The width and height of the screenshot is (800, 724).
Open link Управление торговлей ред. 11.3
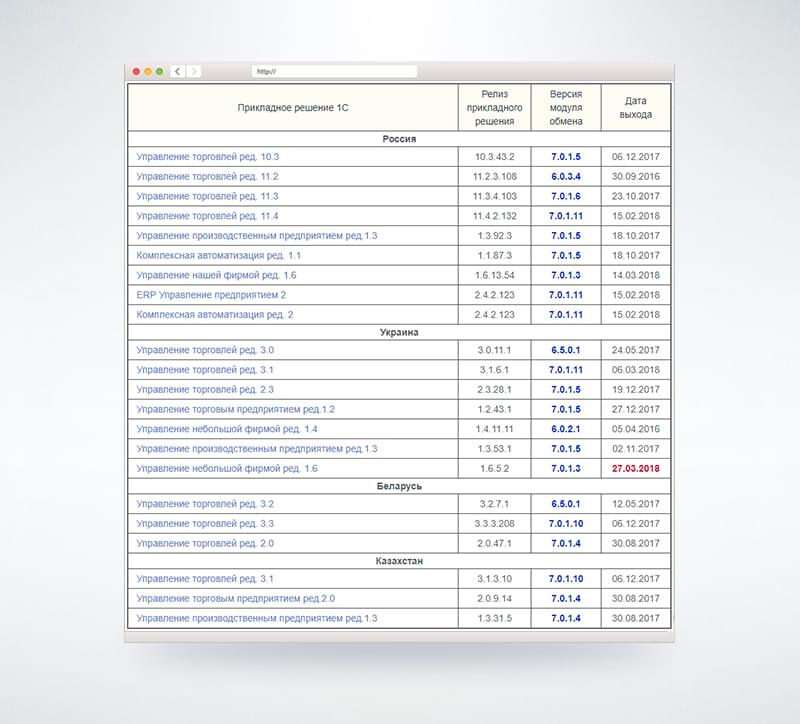tap(207, 196)
